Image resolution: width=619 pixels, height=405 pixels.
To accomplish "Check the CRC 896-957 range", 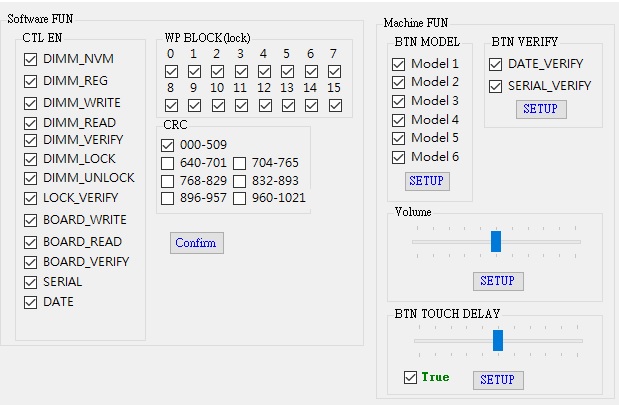I will coord(168,198).
